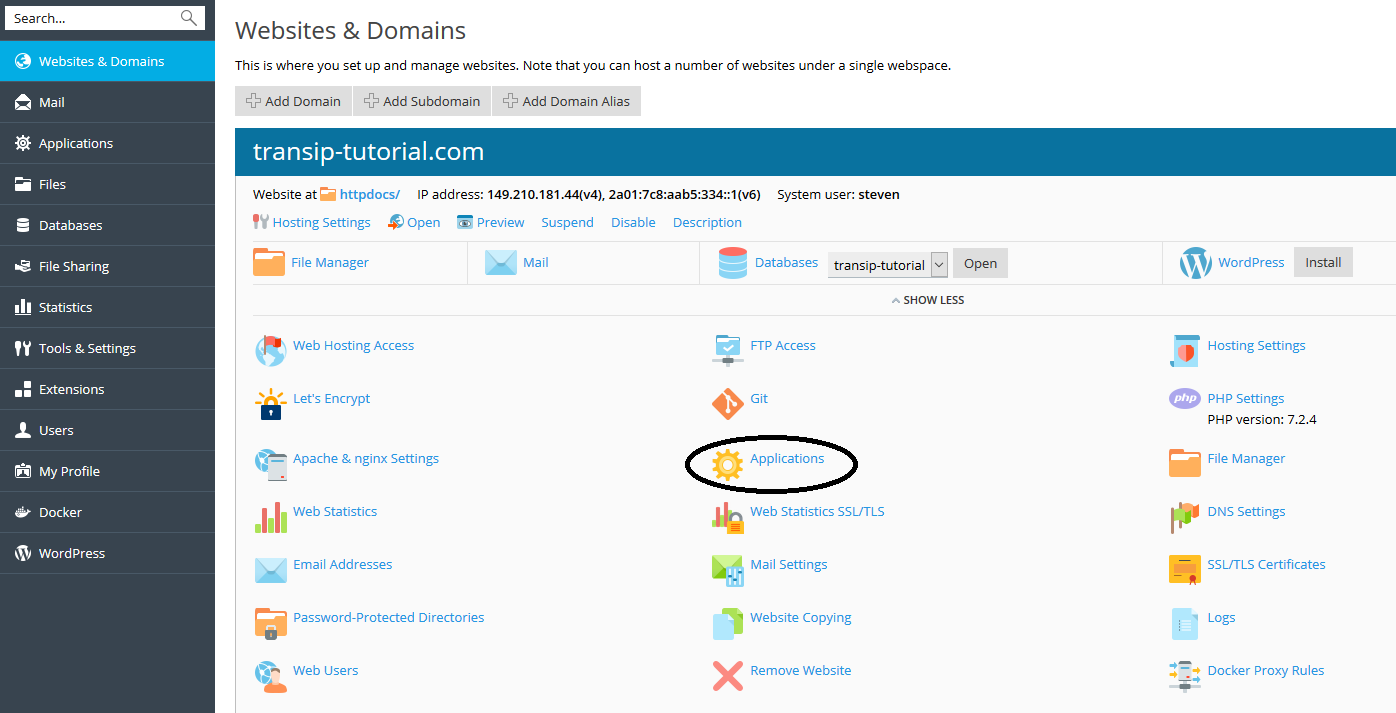Click the search magnifier icon
1396x713 pixels.
coord(189,18)
